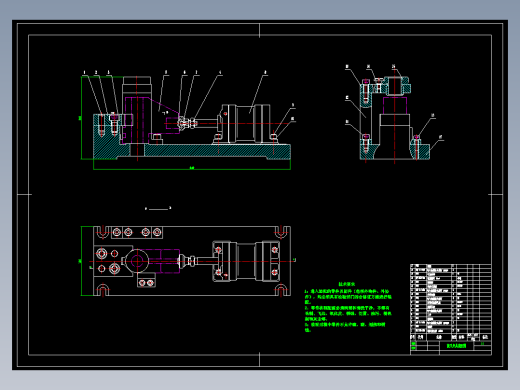Select the cylinder body in the top view
Viewport: 520px width, 390px height.
(x=246, y=261)
